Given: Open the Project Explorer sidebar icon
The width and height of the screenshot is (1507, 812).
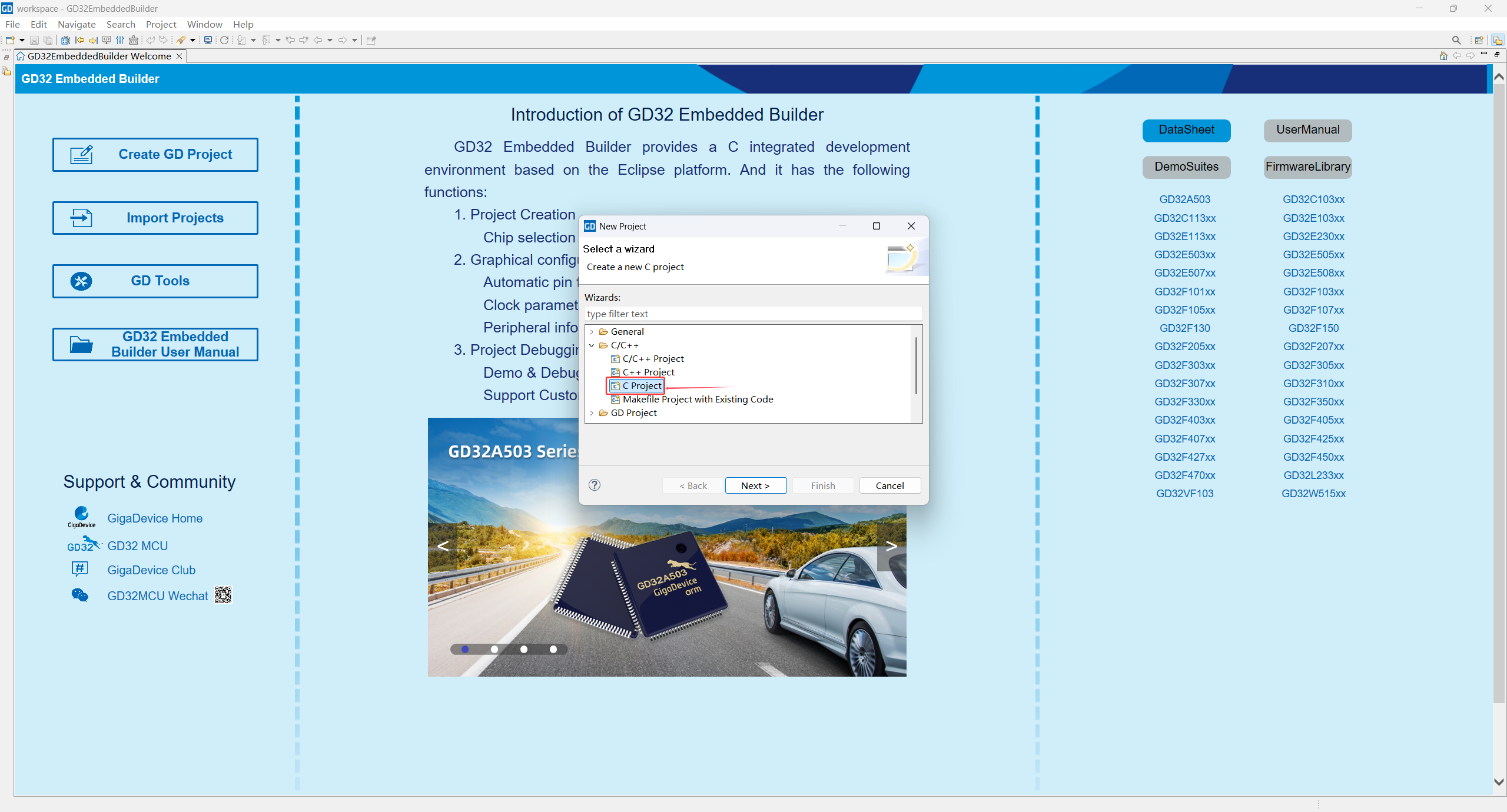Looking at the screenshot, I should coord(6,71).
